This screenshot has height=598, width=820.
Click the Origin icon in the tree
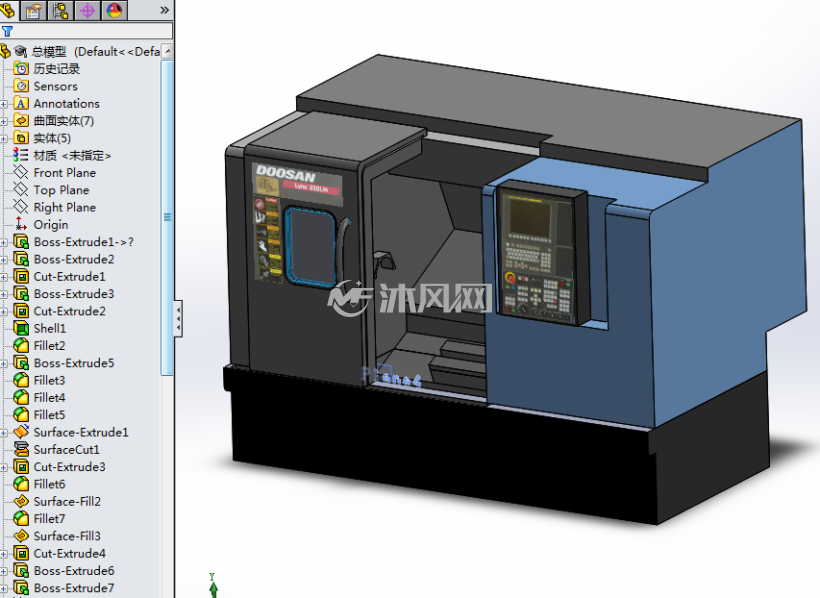coord(21,224)
